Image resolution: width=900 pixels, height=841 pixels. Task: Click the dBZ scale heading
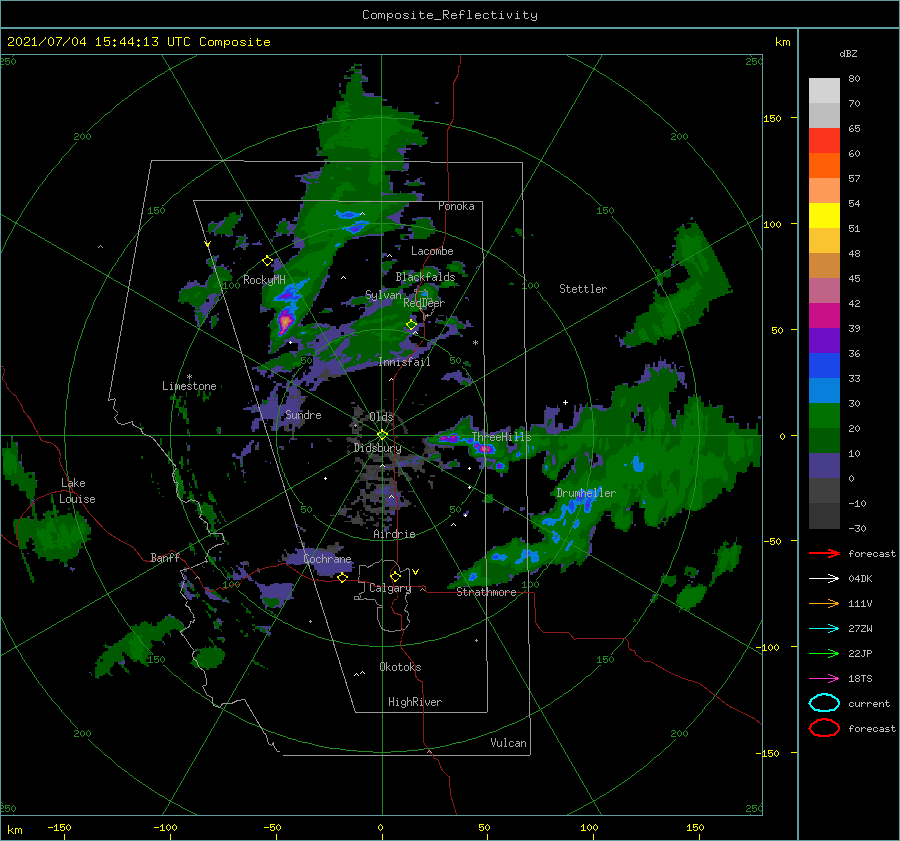848,54
